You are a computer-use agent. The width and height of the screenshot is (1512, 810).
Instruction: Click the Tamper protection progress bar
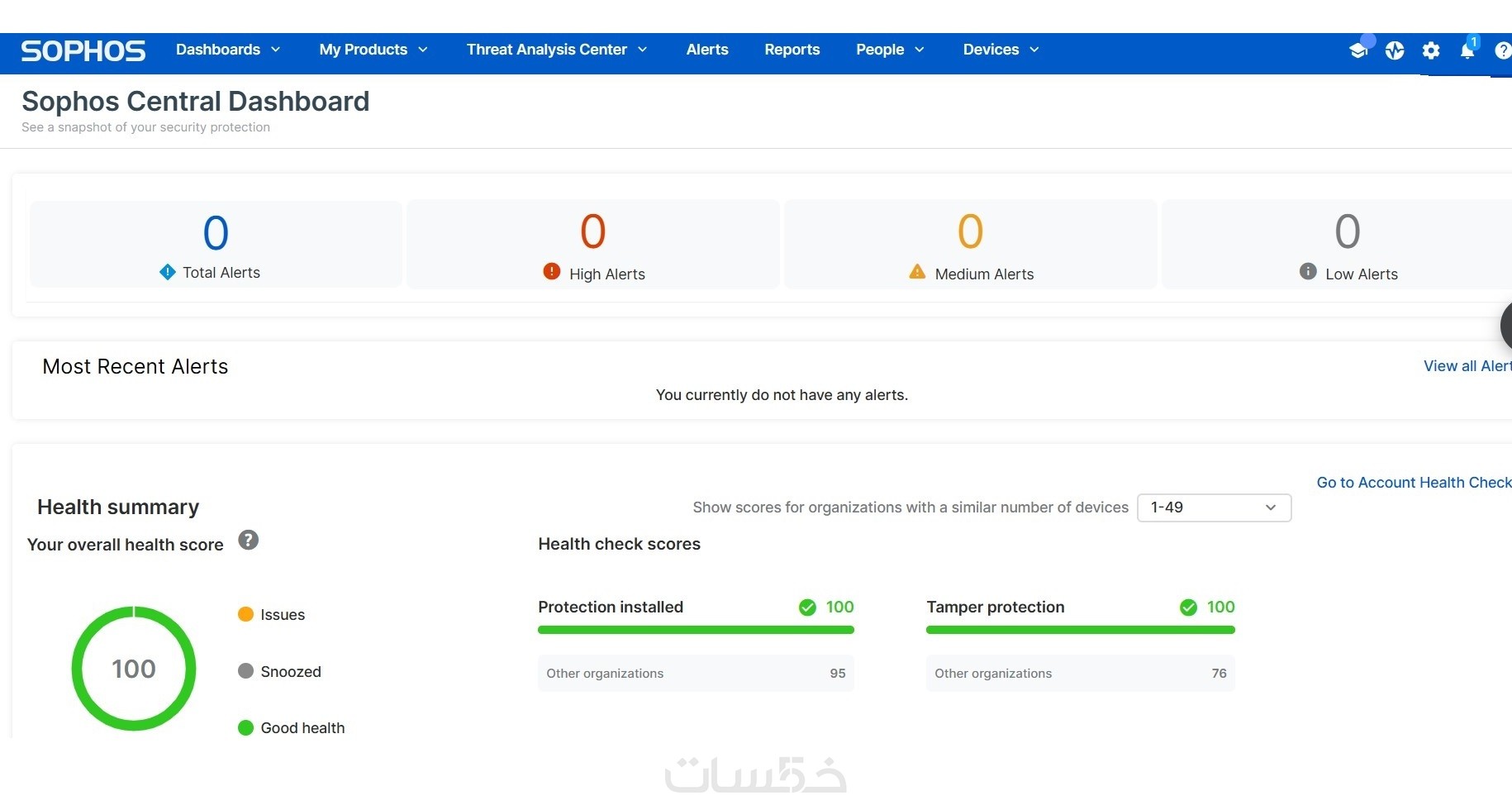pos(1080,630)
